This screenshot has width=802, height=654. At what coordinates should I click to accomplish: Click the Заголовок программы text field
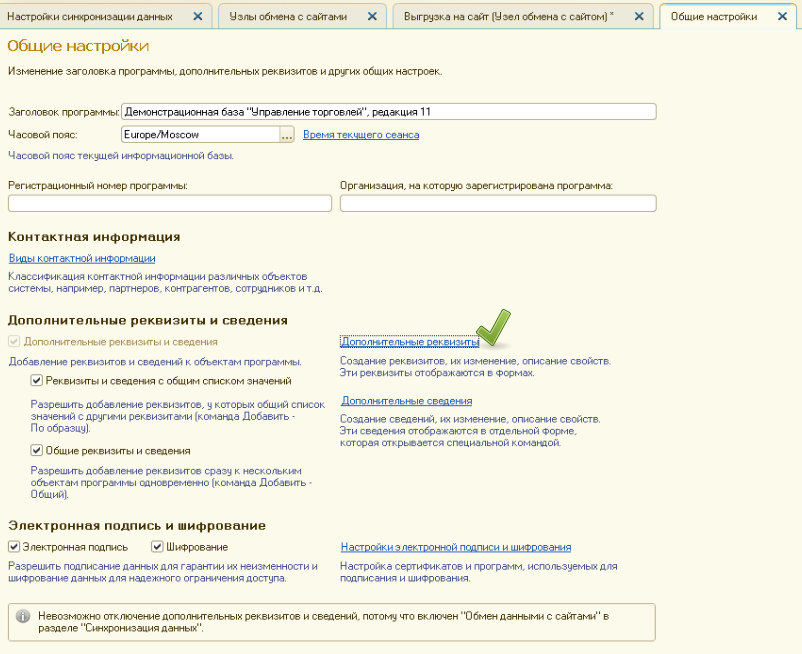(x=388, y=112)
